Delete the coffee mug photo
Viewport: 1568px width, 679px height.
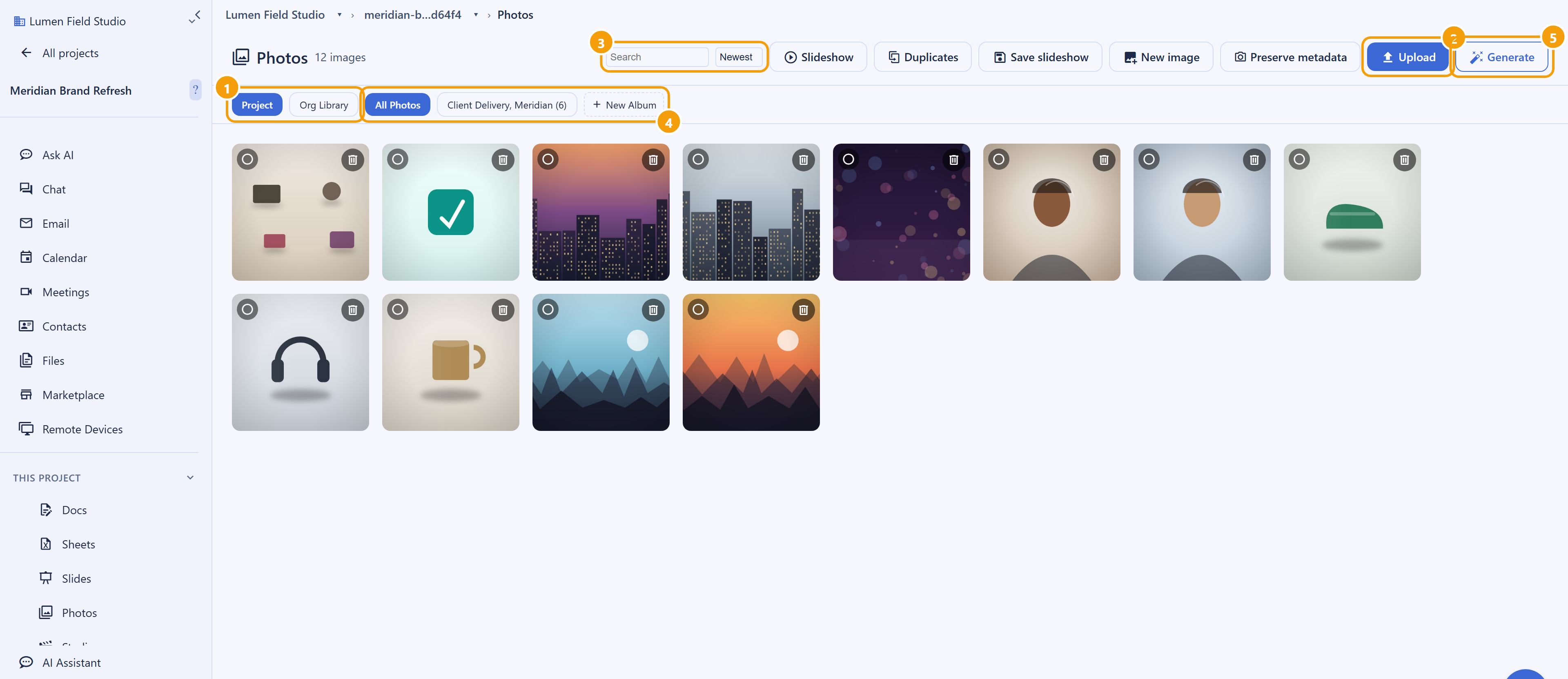(x=503, y=310)
